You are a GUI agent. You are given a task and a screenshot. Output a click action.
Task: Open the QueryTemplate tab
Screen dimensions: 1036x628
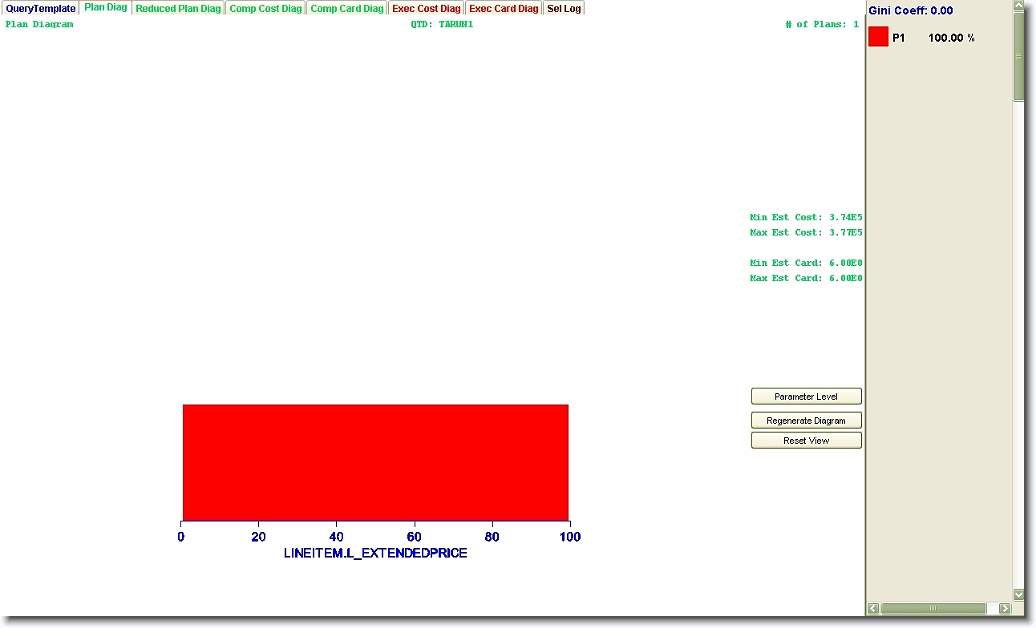(x=40, y=8)
